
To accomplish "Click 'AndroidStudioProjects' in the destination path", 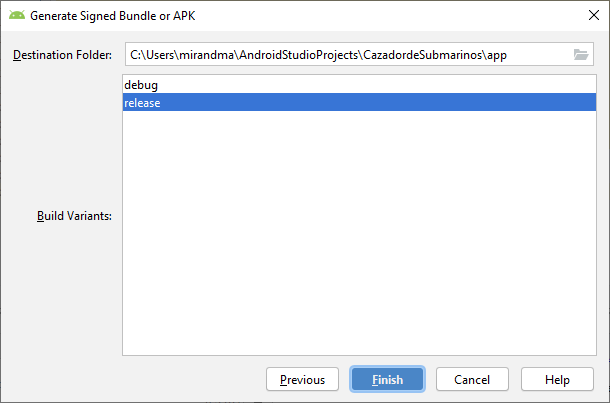I will 293,55.
